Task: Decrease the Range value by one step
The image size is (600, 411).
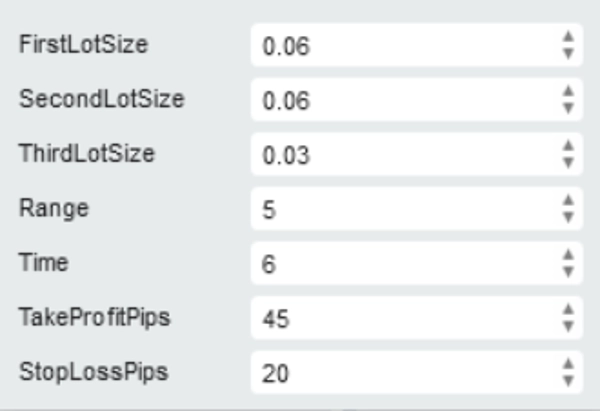Action: click(x=568, y=218)
